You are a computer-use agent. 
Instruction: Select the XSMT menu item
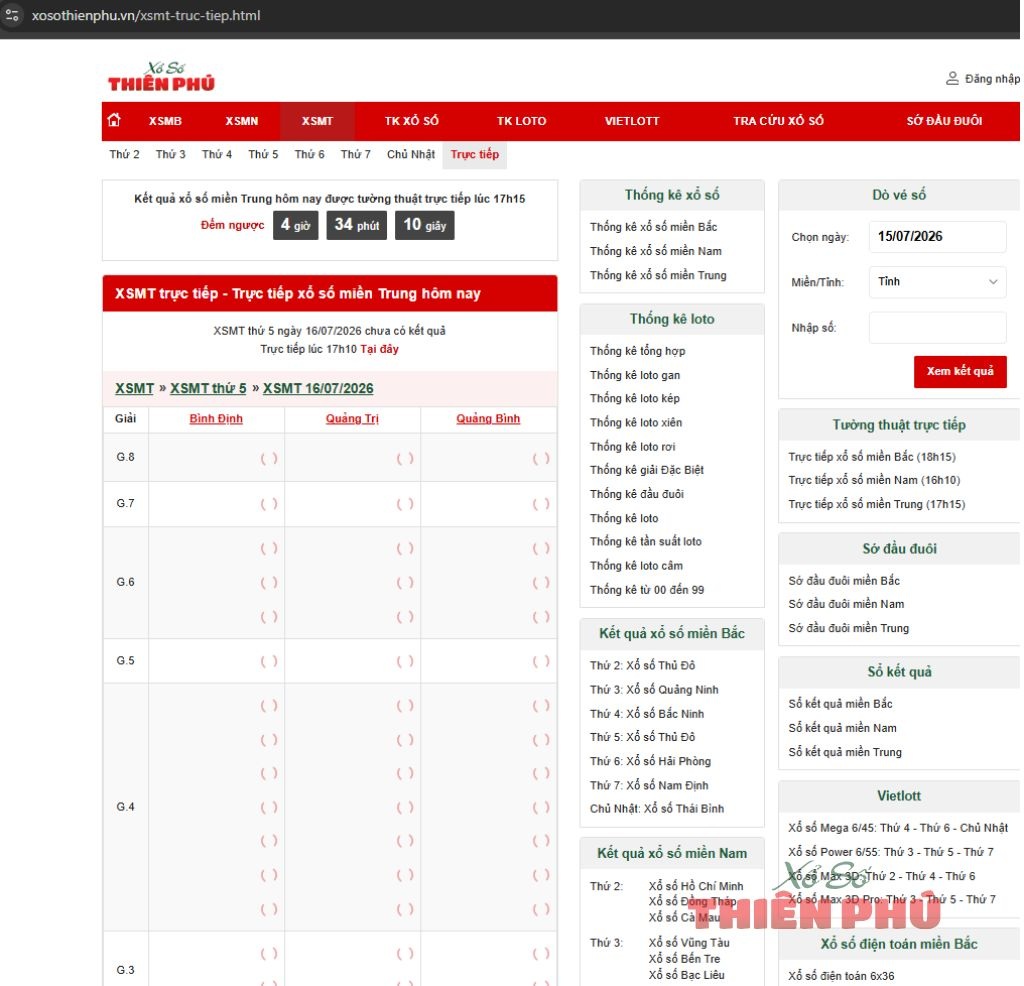(x=317, y=121)
